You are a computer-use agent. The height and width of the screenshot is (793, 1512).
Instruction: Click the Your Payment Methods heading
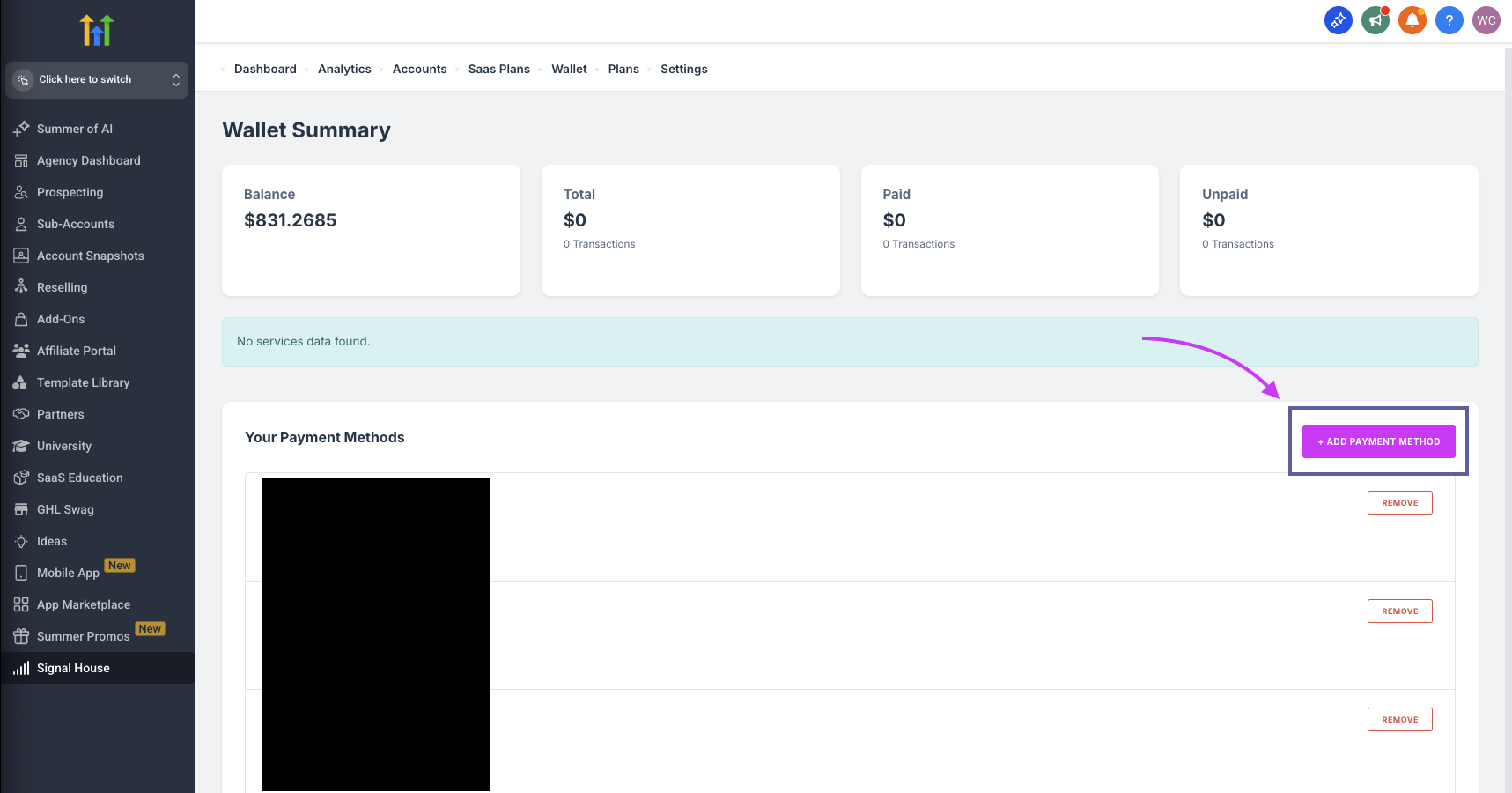(325, 437)
